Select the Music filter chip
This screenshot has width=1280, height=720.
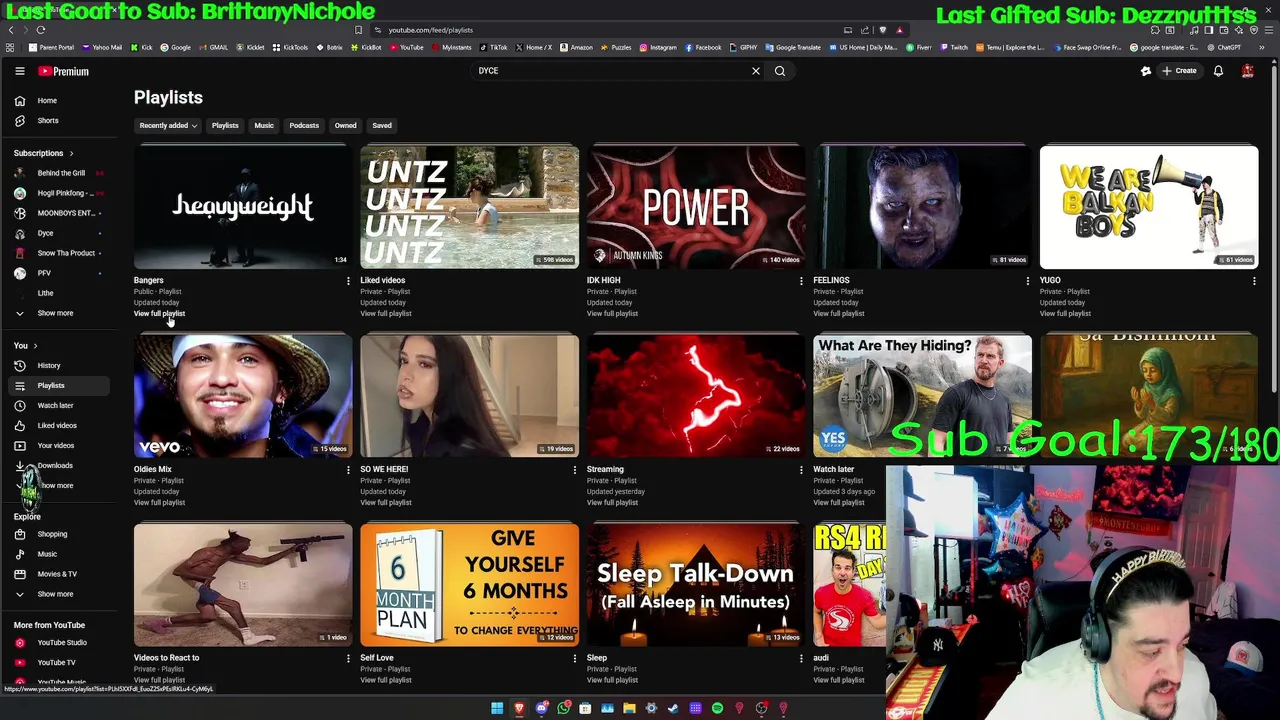264,126
